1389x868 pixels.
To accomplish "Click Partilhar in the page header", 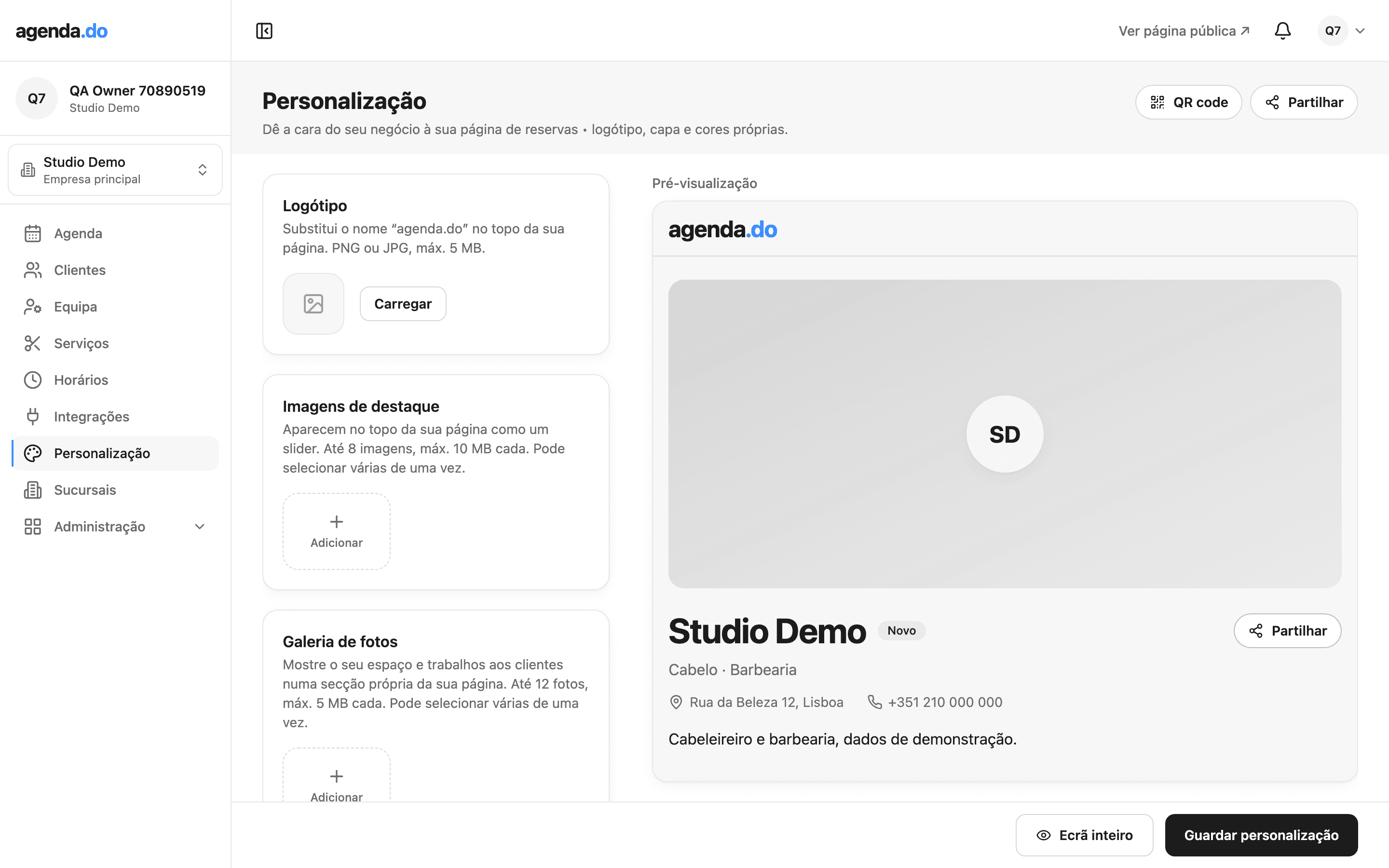I will point(1304,102).
